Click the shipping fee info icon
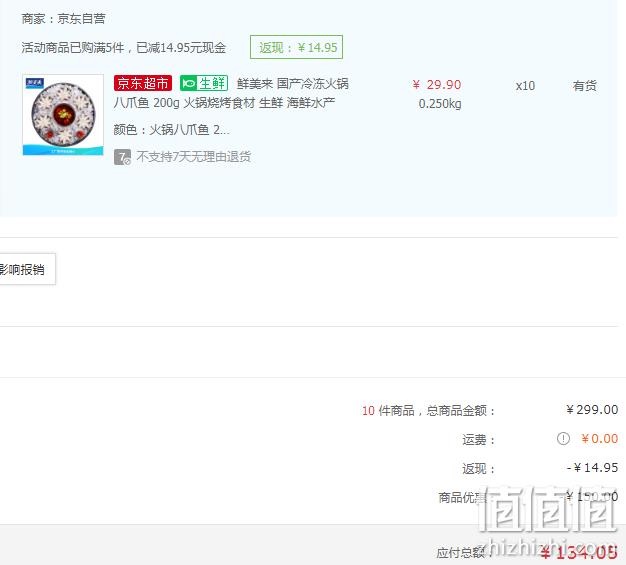Screen dimensions: 626x565 (563, 439)
